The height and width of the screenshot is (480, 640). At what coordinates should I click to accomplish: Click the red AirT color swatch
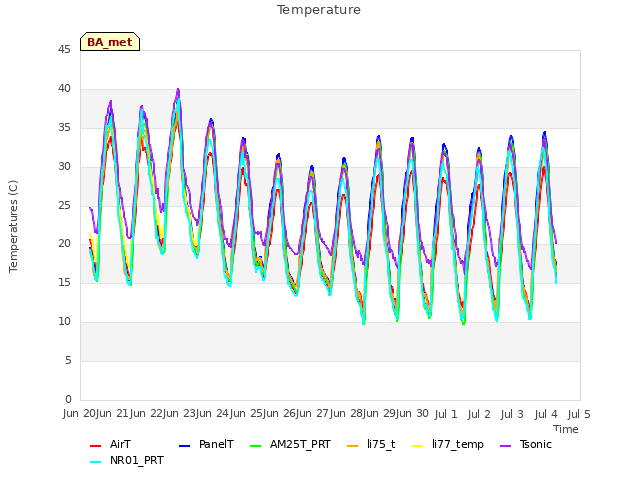[95, 446]
